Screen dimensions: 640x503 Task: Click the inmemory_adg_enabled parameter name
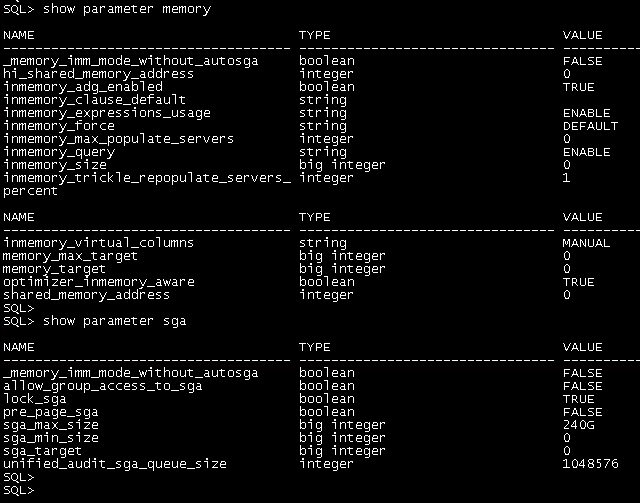(82, 87)
